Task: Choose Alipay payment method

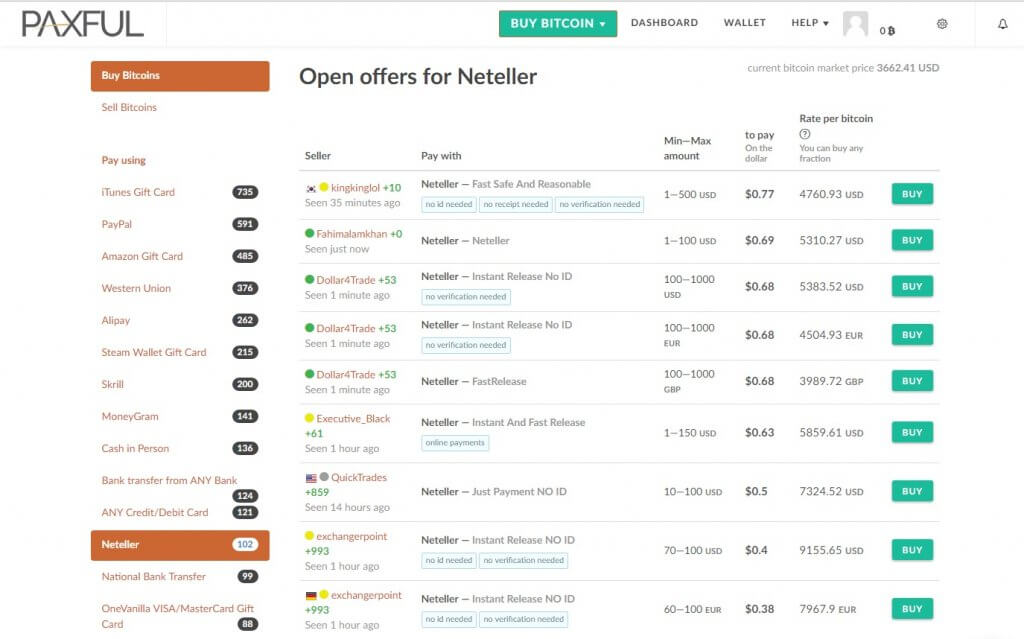Action: (x=116, y=320)
